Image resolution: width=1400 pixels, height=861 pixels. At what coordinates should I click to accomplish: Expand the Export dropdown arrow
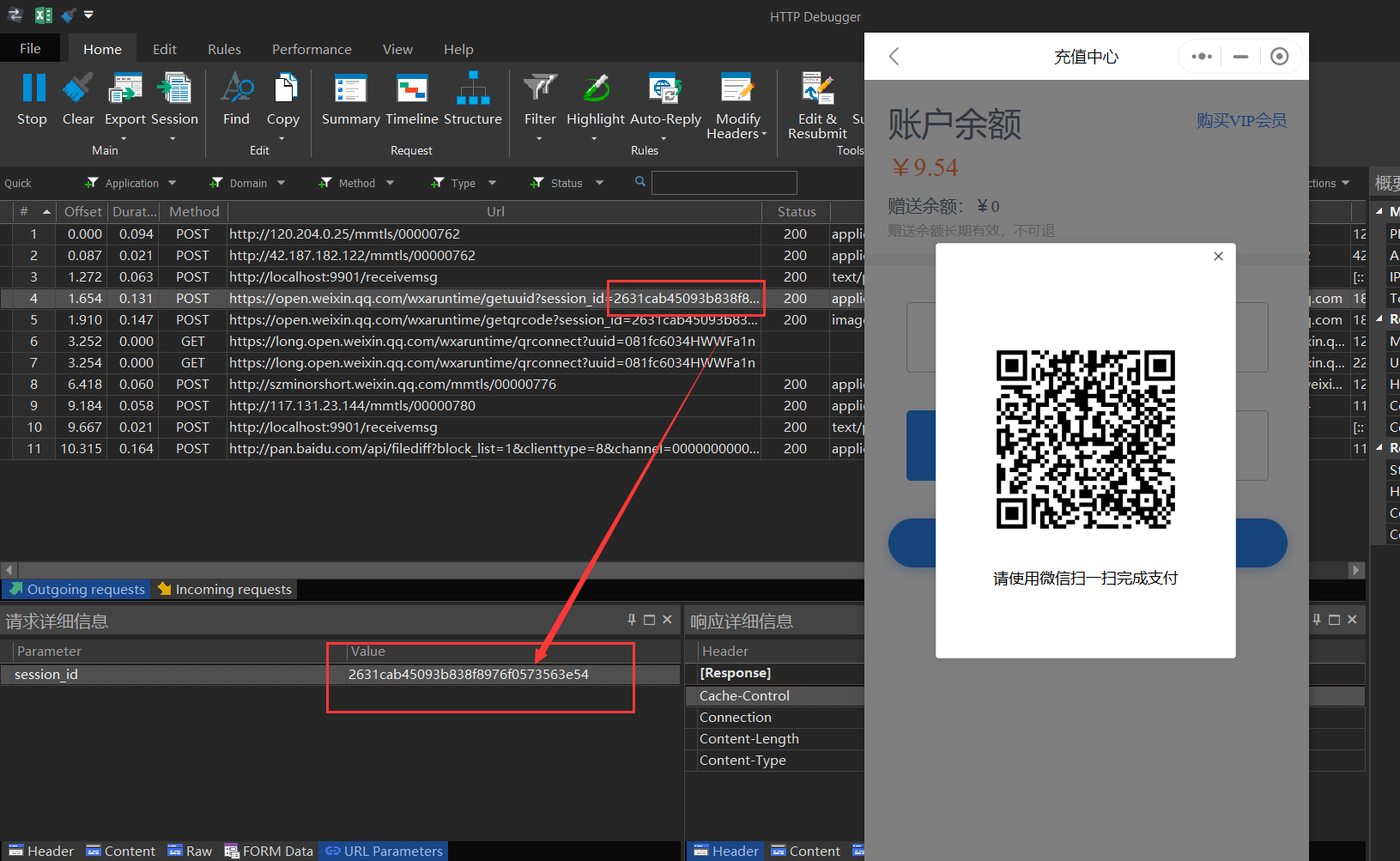[124, 138]
